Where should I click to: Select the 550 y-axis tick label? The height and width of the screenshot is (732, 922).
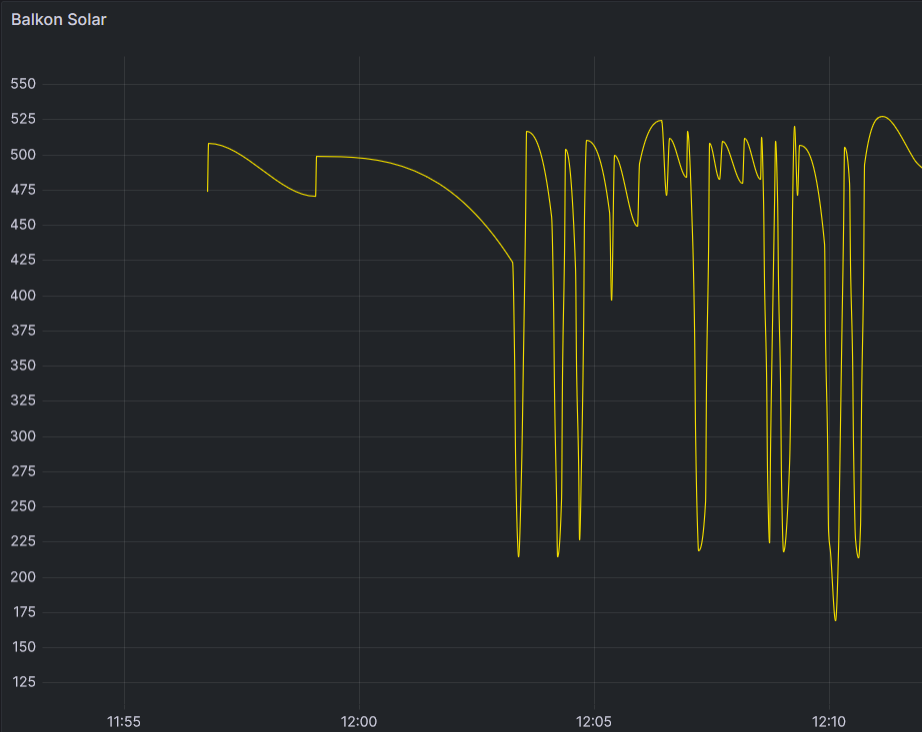[24, 83]
